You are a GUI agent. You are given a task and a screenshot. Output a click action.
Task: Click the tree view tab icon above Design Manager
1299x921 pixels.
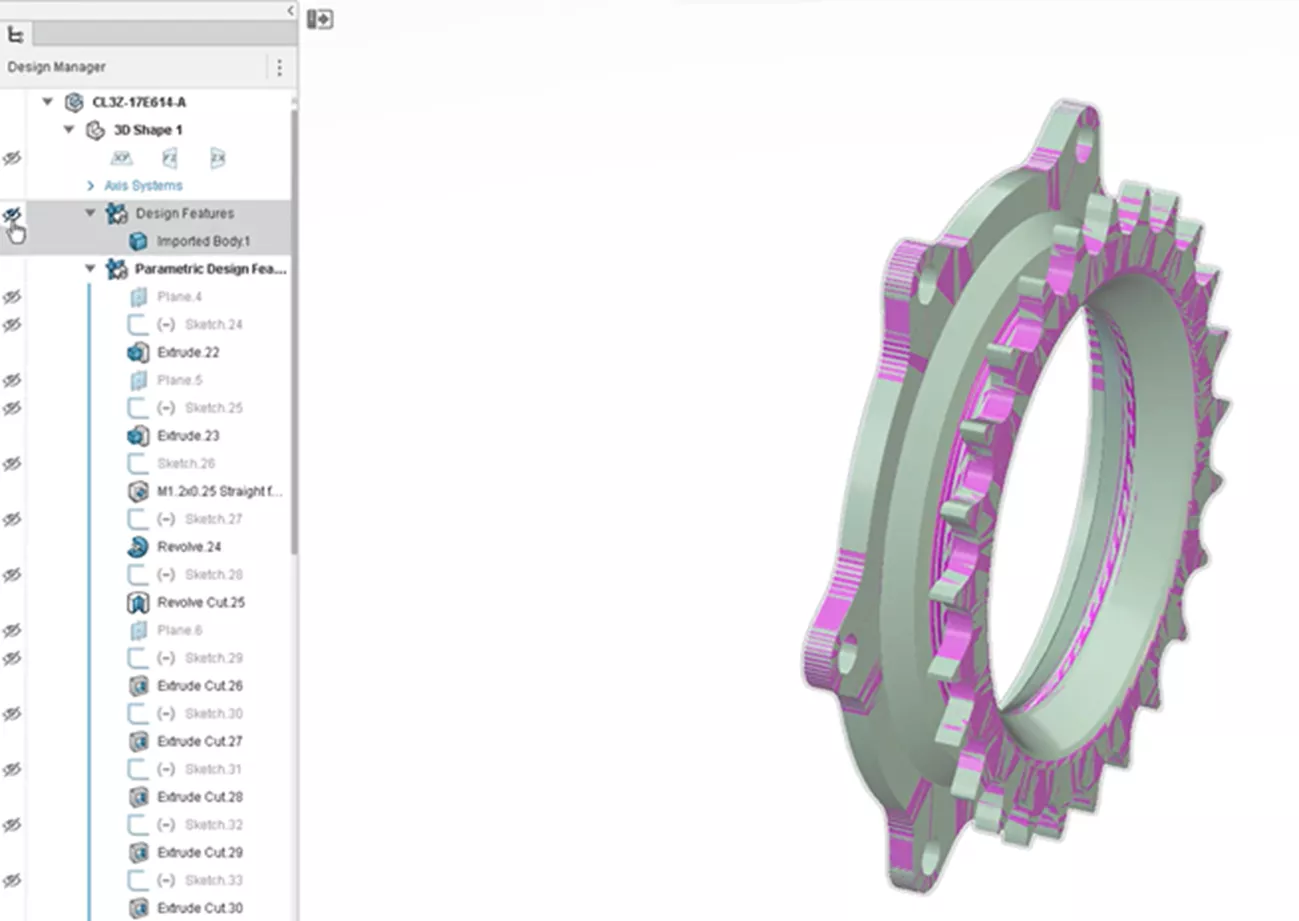click(16, 33)
